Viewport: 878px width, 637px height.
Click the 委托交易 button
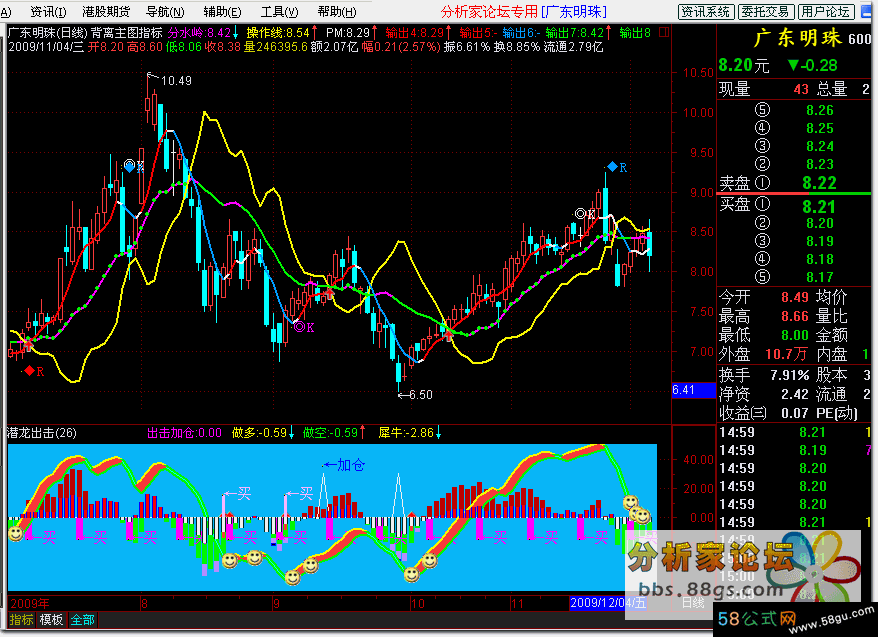765,11
